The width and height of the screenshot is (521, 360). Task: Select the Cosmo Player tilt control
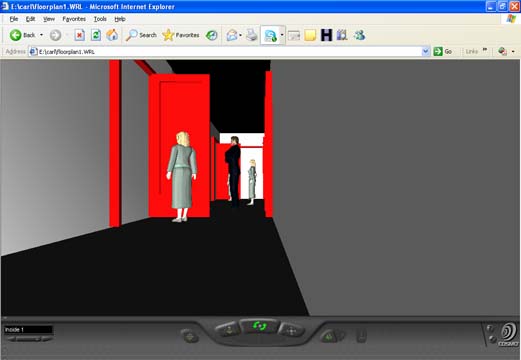pyautogui.click(x=228, y=330)
